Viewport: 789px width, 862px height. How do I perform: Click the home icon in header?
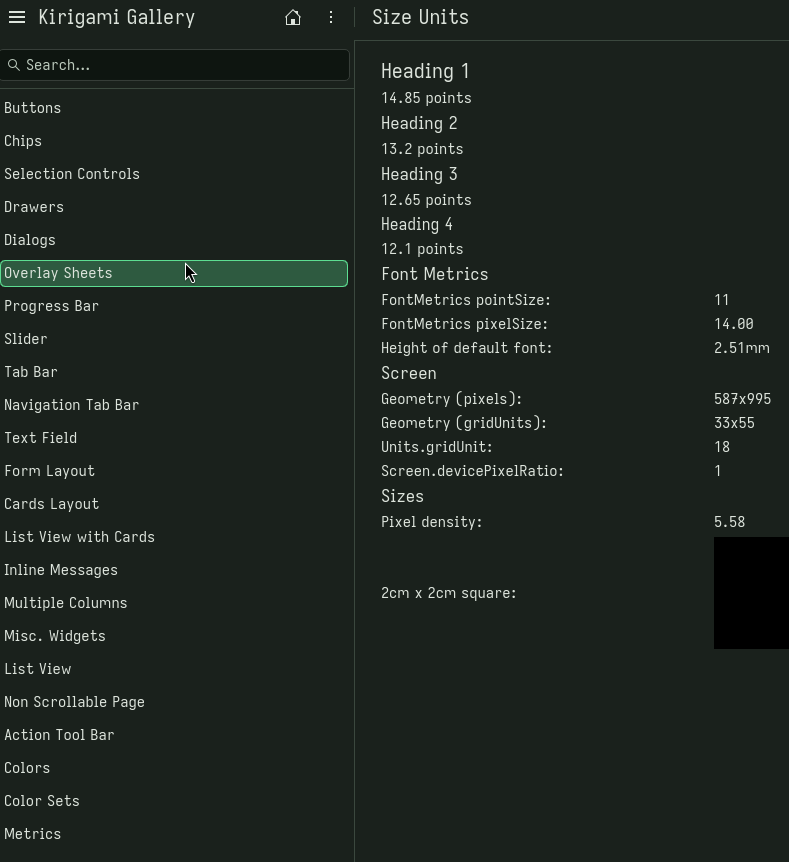tap(293, 17)
